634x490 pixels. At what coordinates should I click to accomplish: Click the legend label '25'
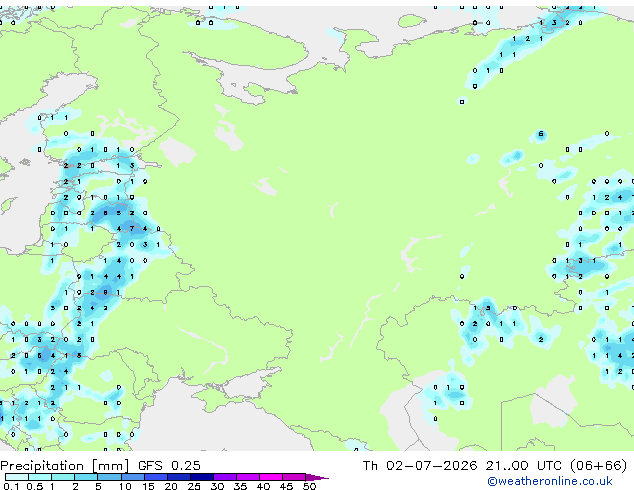pos(194,486)
